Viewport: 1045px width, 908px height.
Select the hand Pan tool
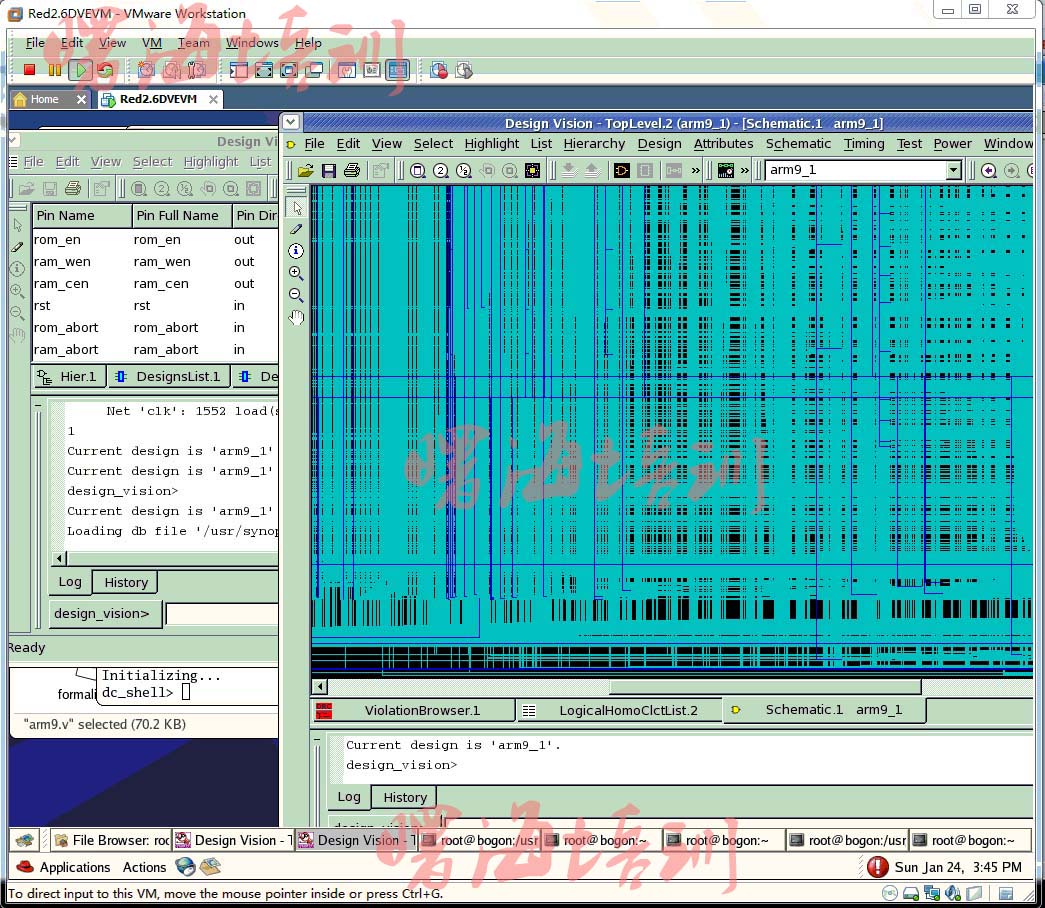[296, 318]
